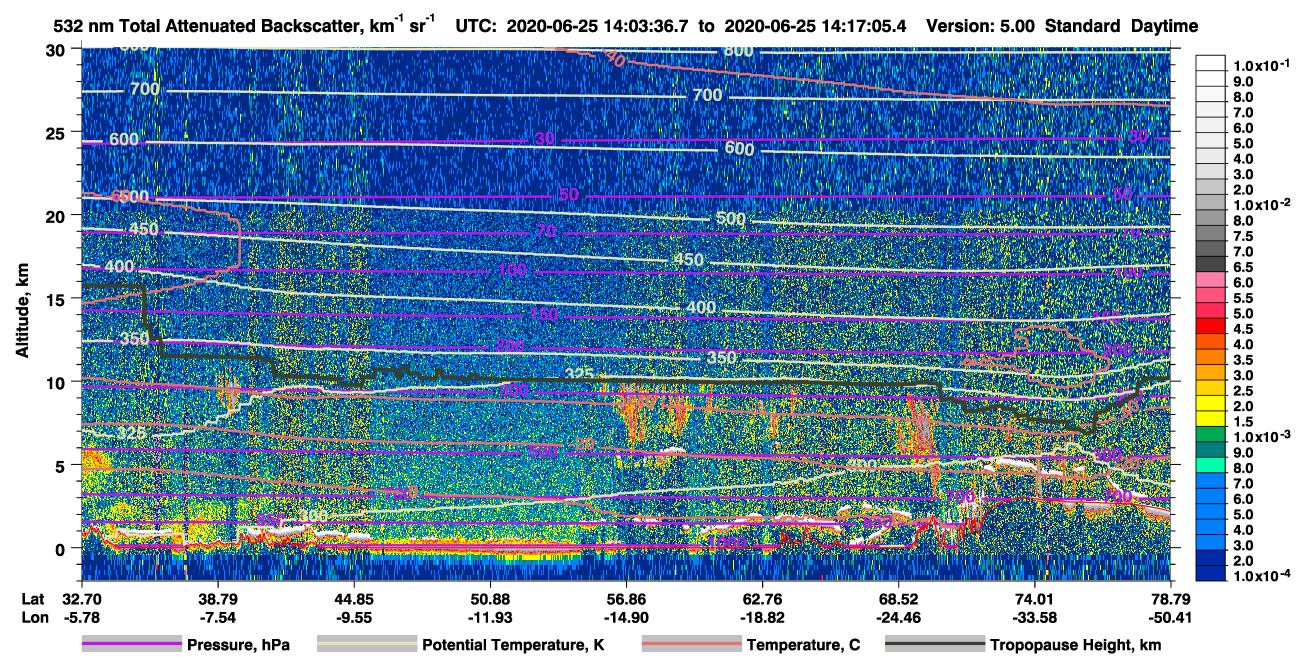Select the Version: 5.00 text
1300x667 pixels.
coord(981,27)
